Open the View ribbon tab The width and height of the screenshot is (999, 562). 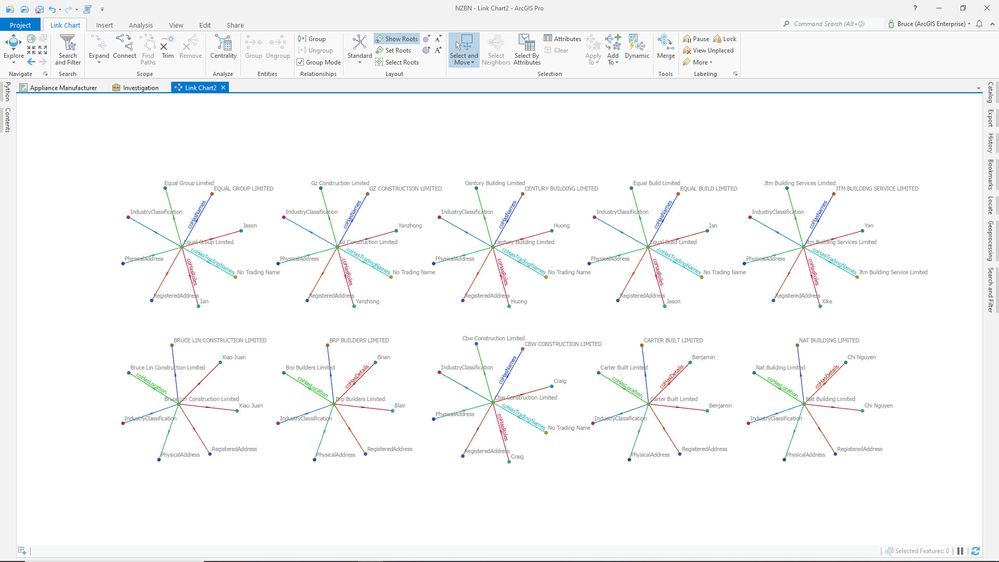click(176, 25)
